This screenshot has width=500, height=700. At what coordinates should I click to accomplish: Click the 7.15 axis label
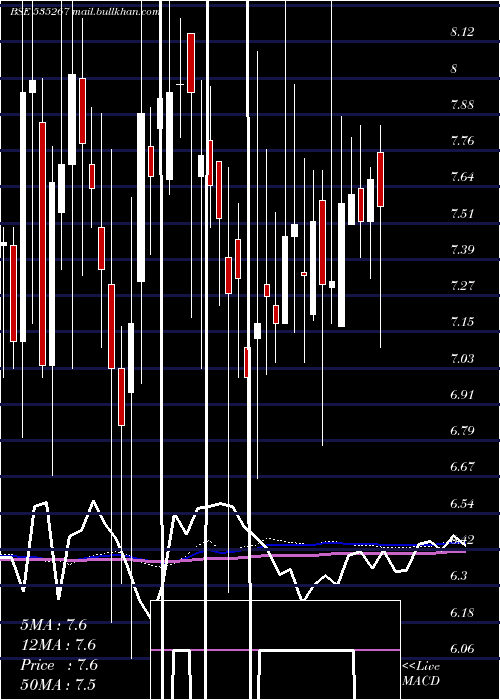coord(462,322)
